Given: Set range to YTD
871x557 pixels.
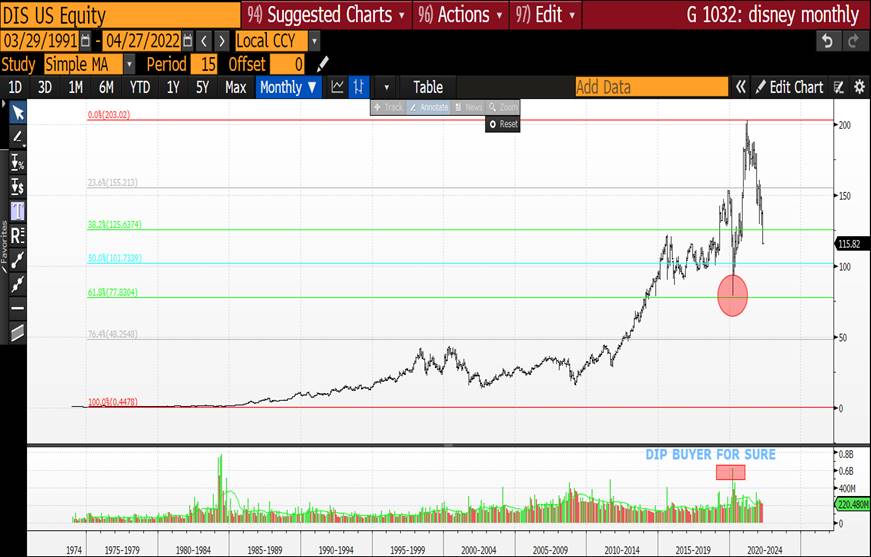Looking at the screenshot, I should coord(139,87).
